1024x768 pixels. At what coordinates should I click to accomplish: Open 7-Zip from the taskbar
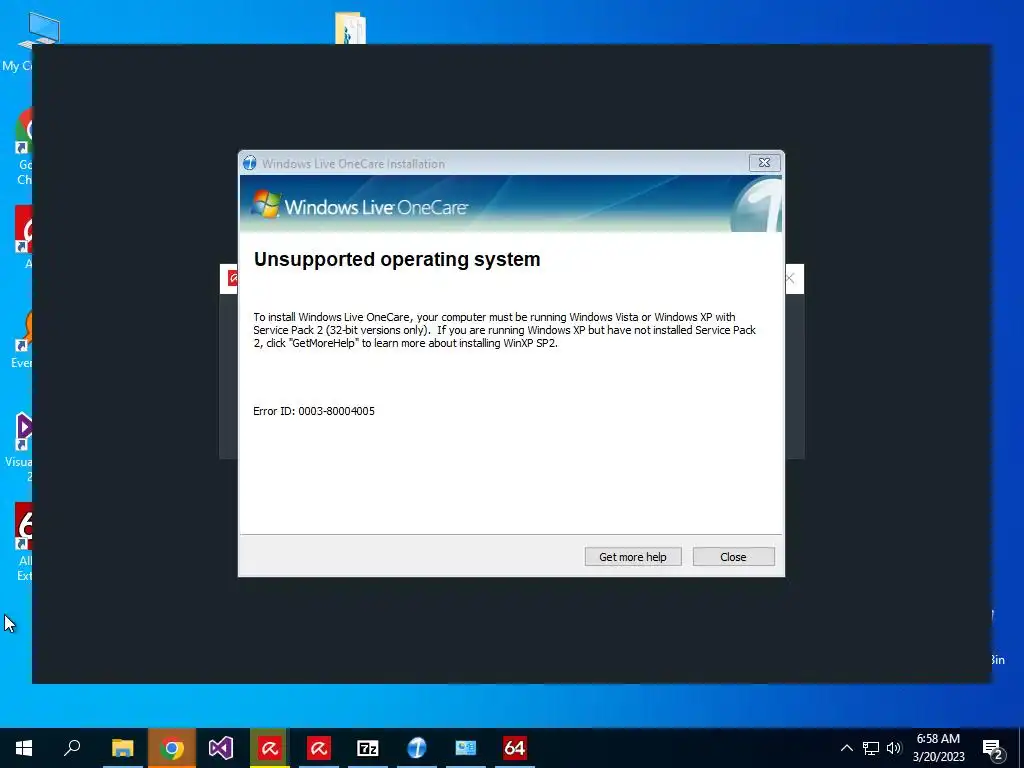coord(368,748)
